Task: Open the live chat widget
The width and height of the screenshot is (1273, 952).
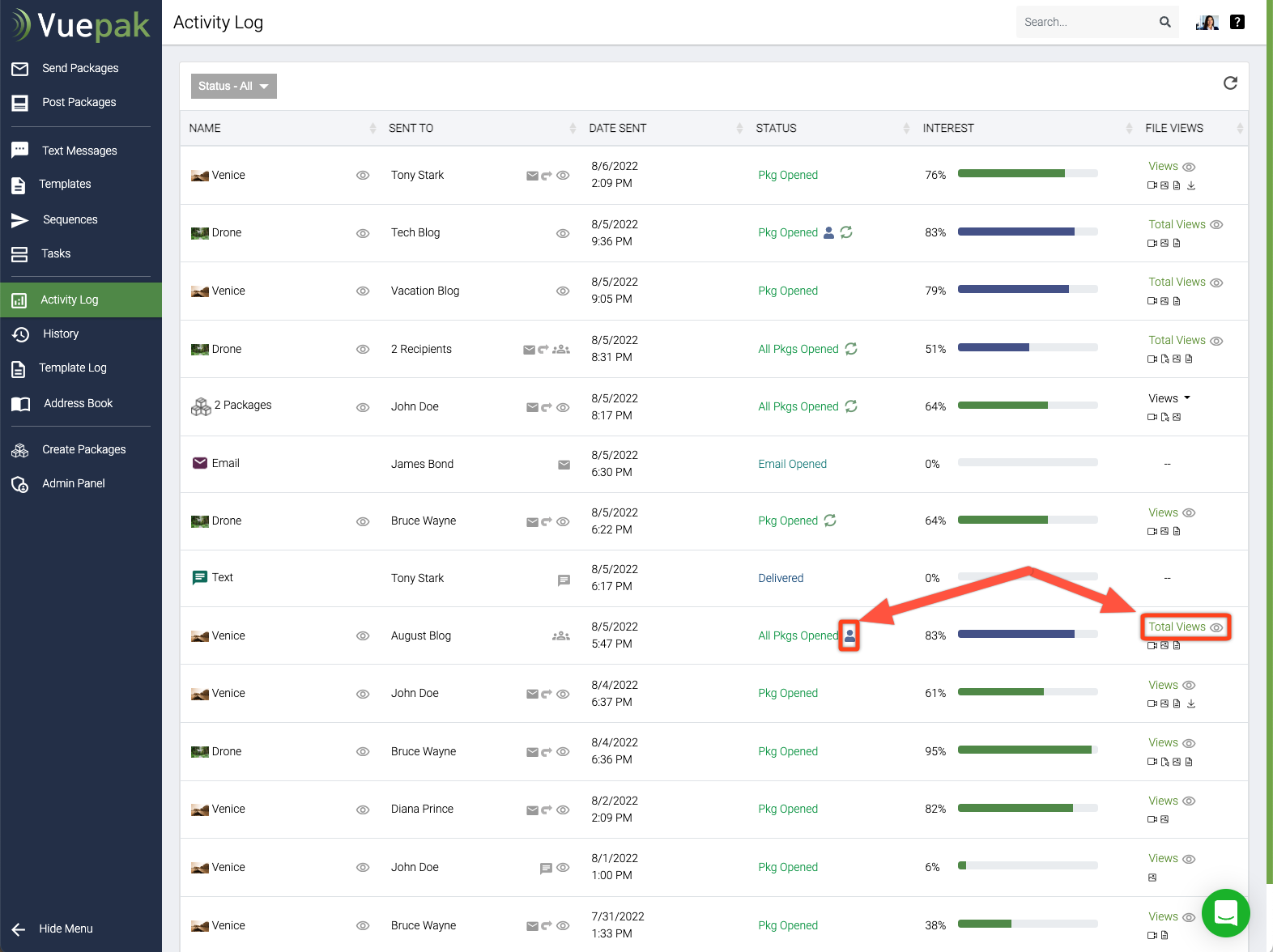Action: 1225,912
